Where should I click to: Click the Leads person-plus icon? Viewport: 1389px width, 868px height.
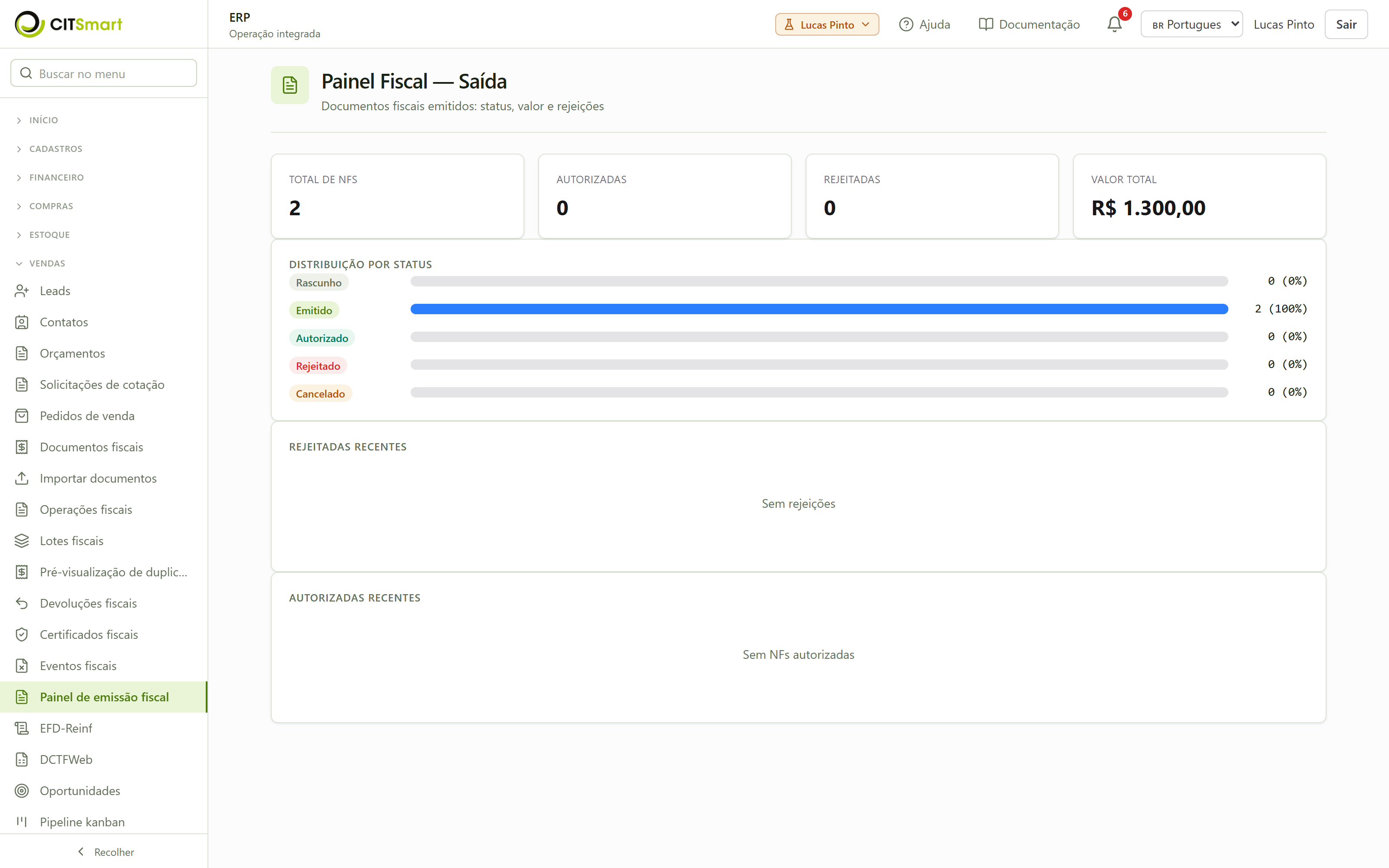click(x=22, y=291)
